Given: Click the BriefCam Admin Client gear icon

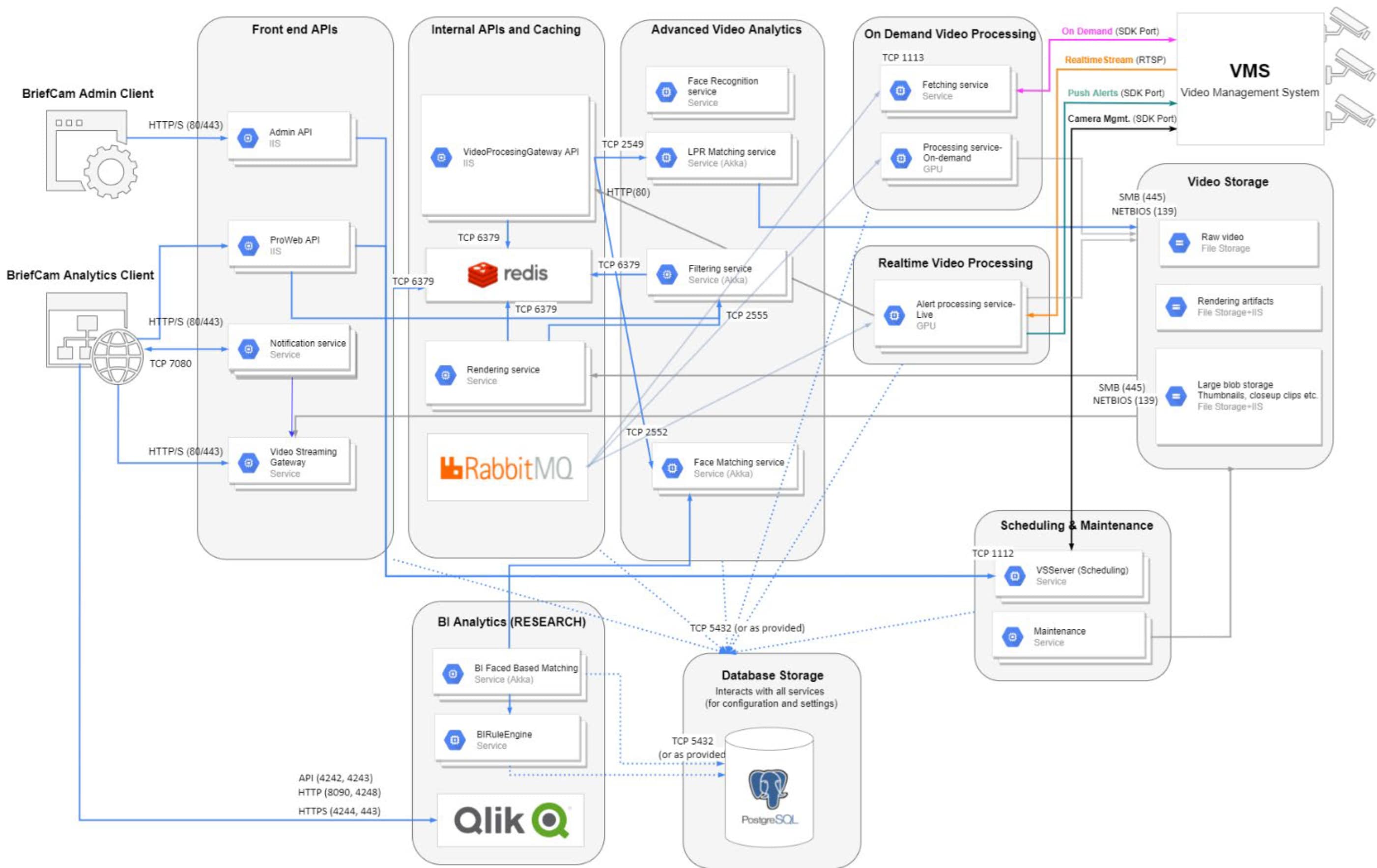Looking at the screenshot, I should pos(111,171).
